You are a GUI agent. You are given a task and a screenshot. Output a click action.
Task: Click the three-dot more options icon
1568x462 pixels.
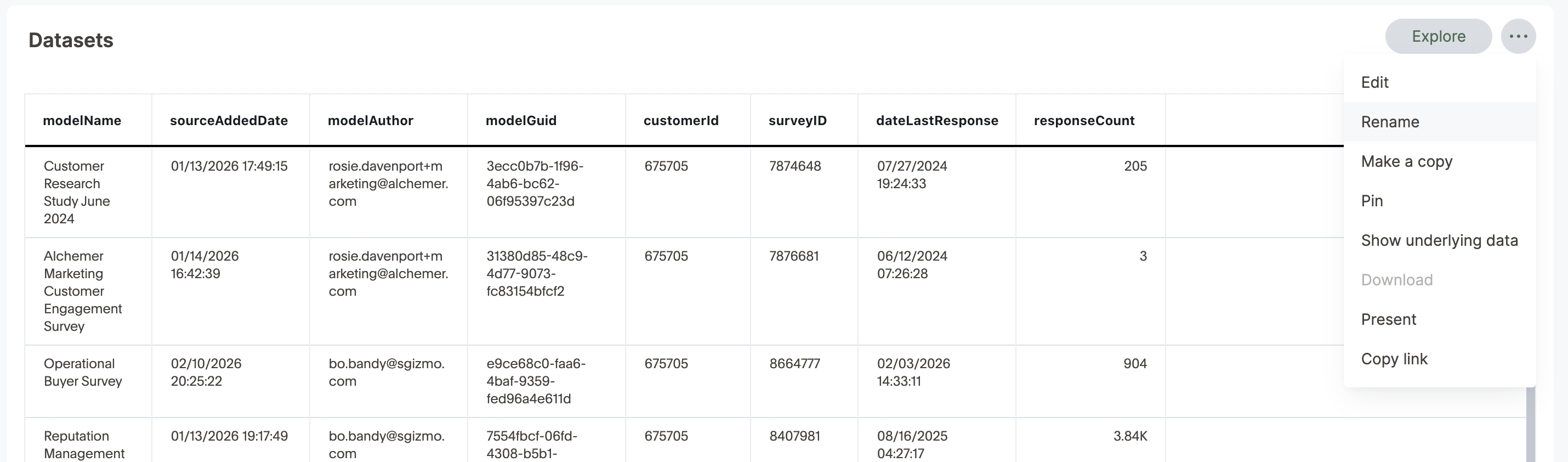click(x=1518, y=37)
